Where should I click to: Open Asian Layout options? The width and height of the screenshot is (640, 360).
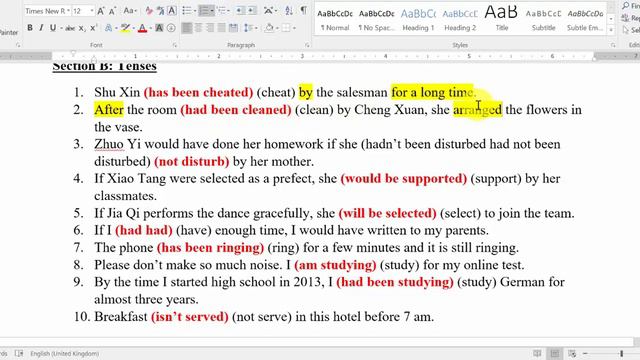(x=269, y=11)
